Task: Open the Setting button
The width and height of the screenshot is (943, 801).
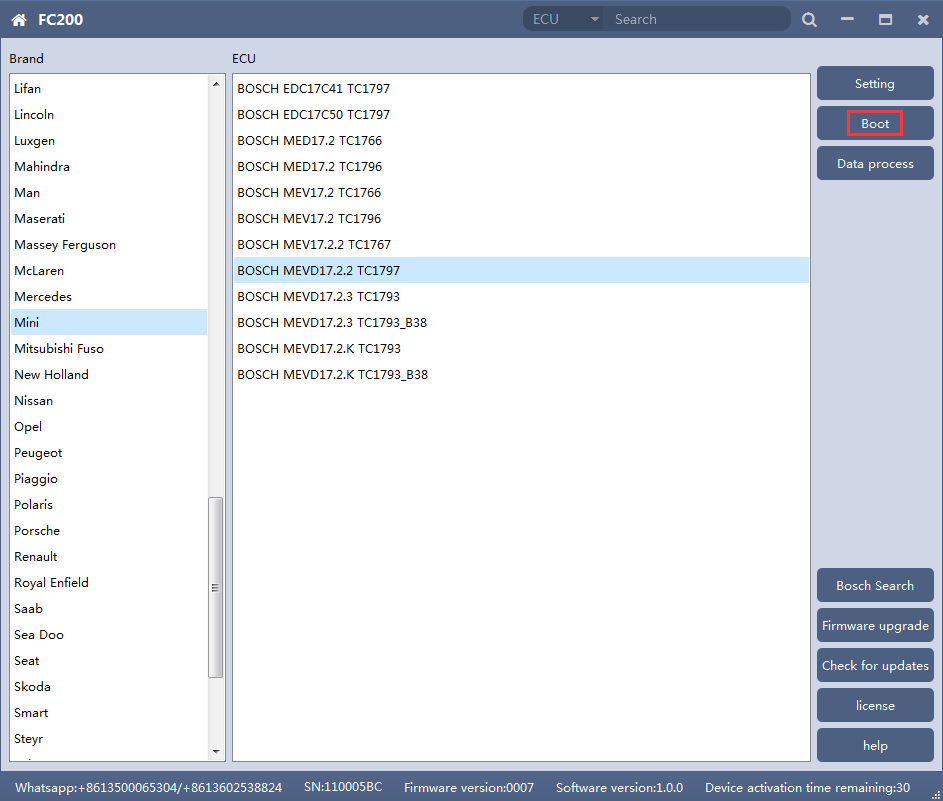Action: click(x=875, y=84)
